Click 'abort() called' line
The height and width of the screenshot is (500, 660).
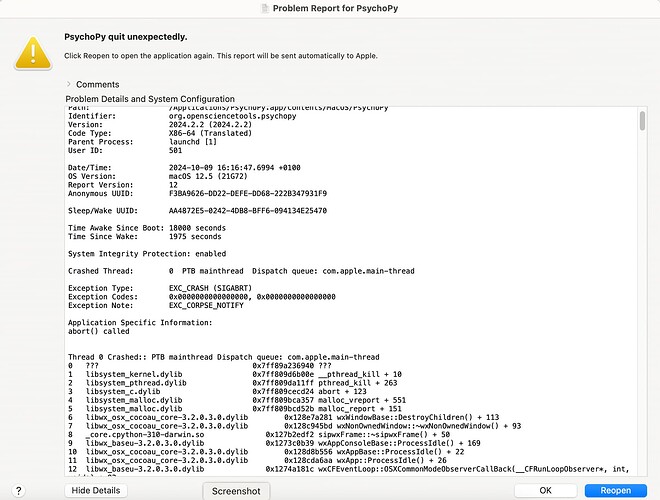tap(98, 331)
